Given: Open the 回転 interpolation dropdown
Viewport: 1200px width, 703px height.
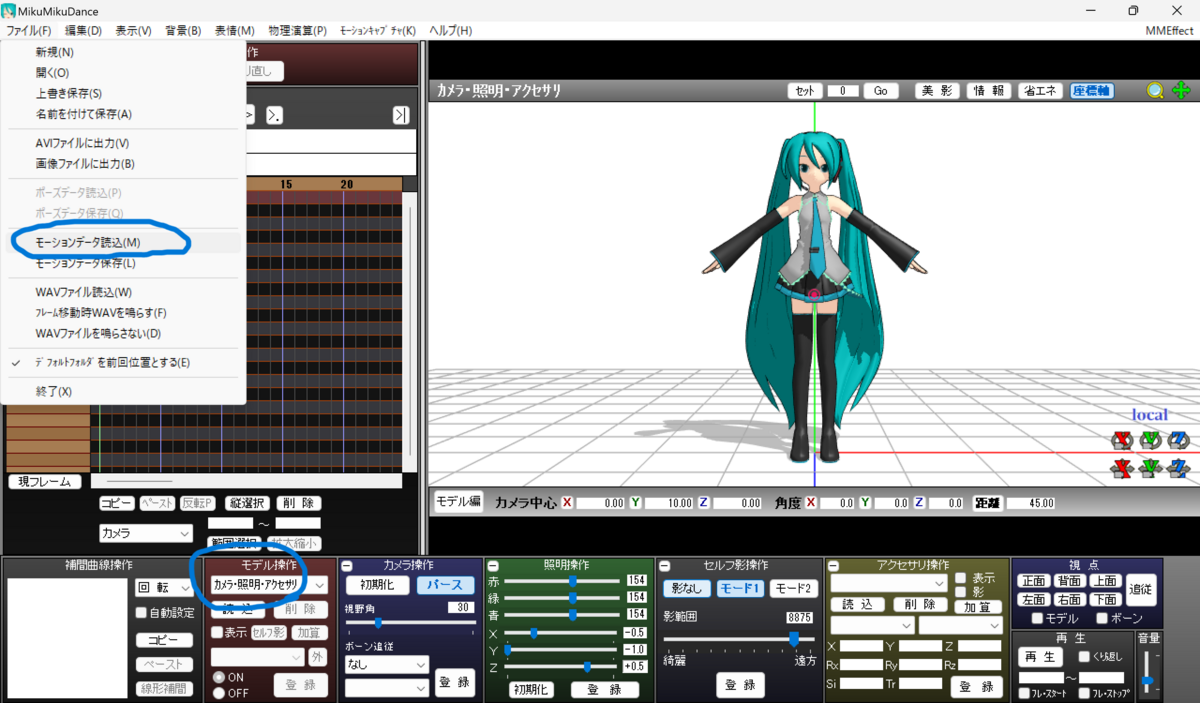Looking at the screenshot, I should click(164, 588).
